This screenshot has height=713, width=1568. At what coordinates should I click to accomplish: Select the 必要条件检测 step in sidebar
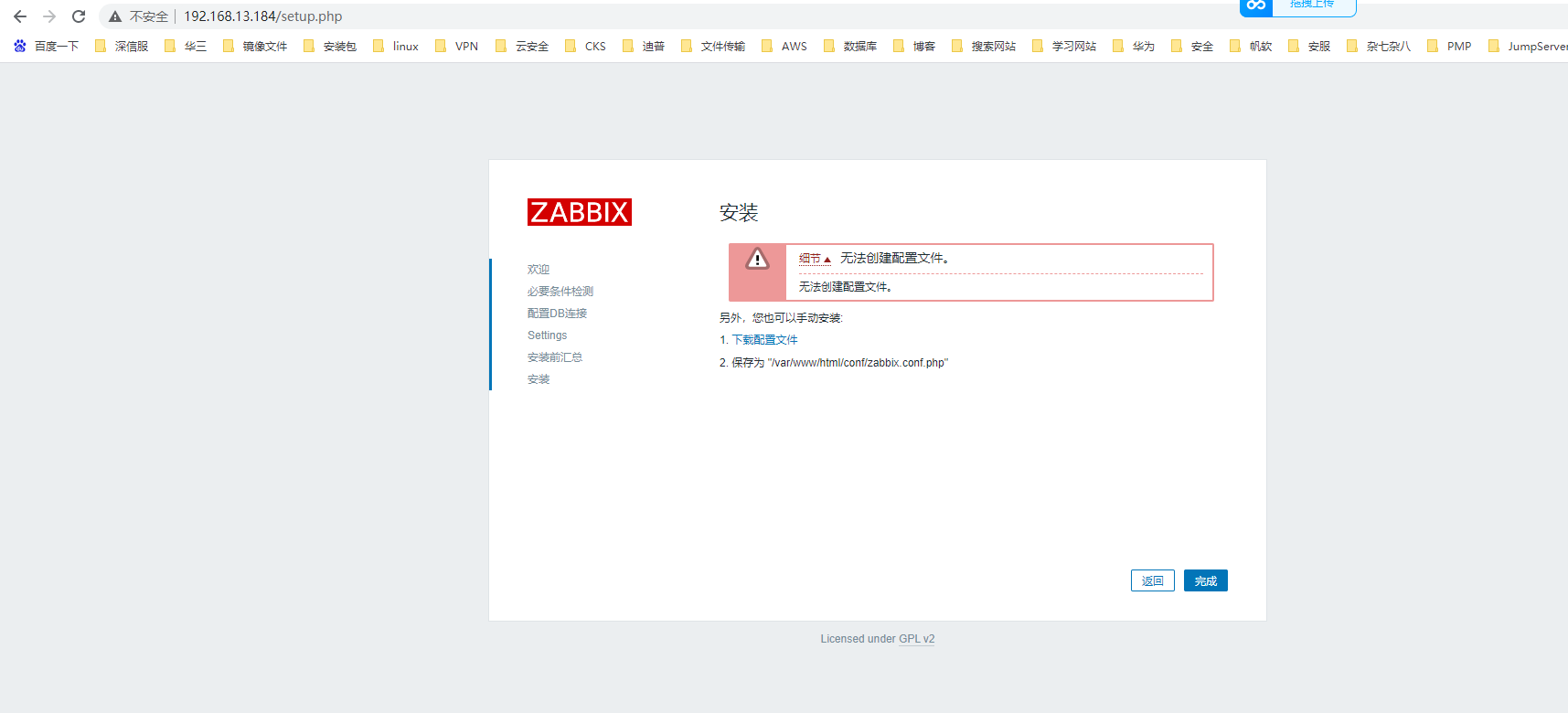(560, 292)
